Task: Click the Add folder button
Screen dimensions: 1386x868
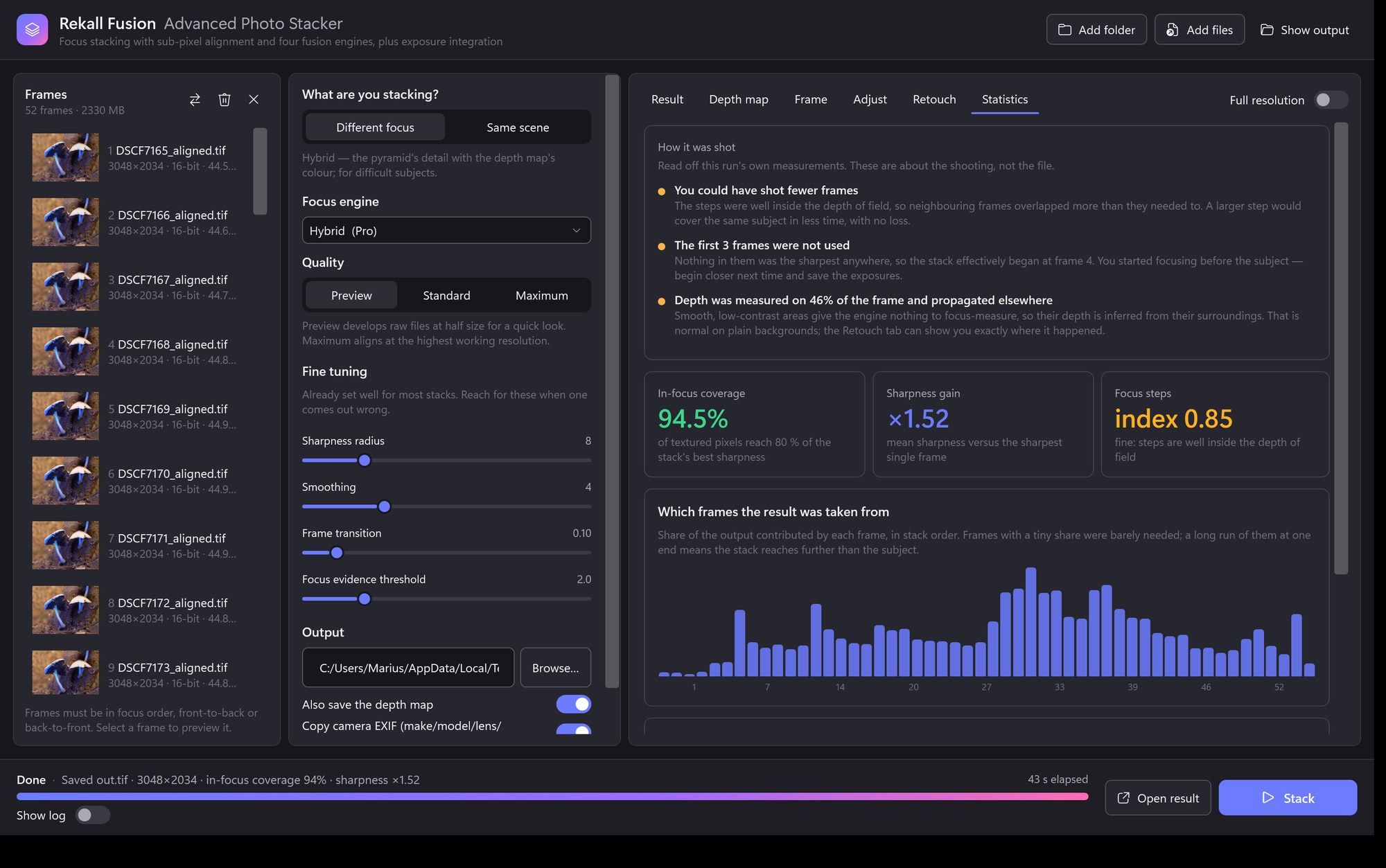Action: tap(1096, 30)
